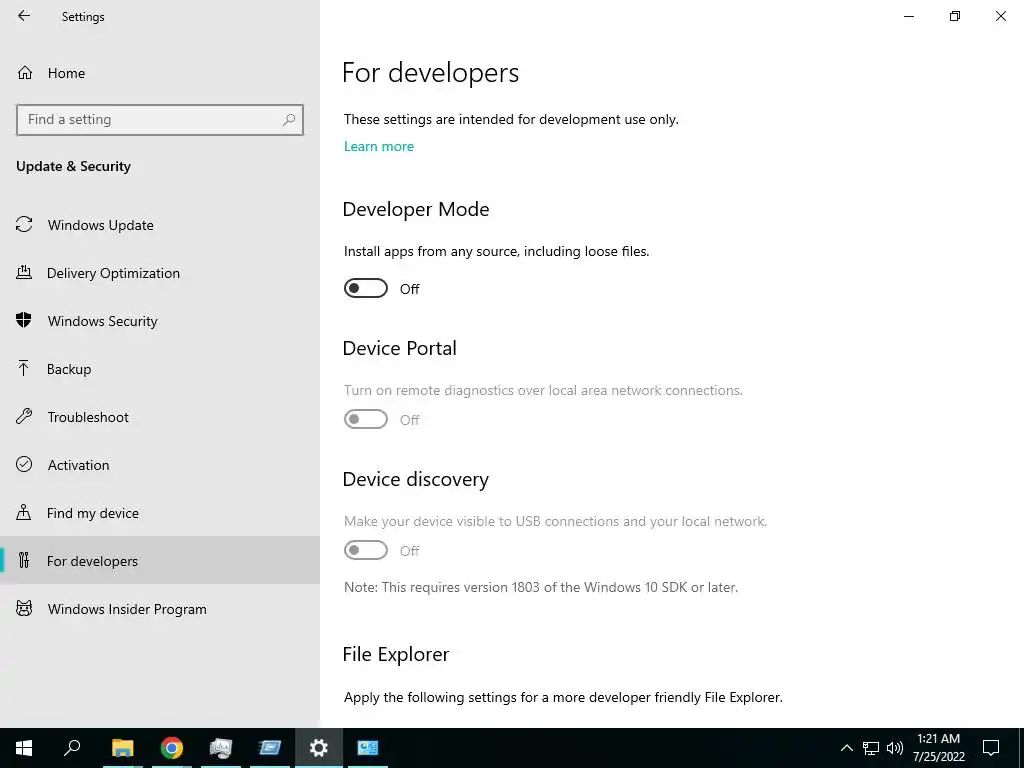1024x768 pixels.
Task: Click the taskbar clock showing 1:21 AM
Action: [x=938, y=748]
